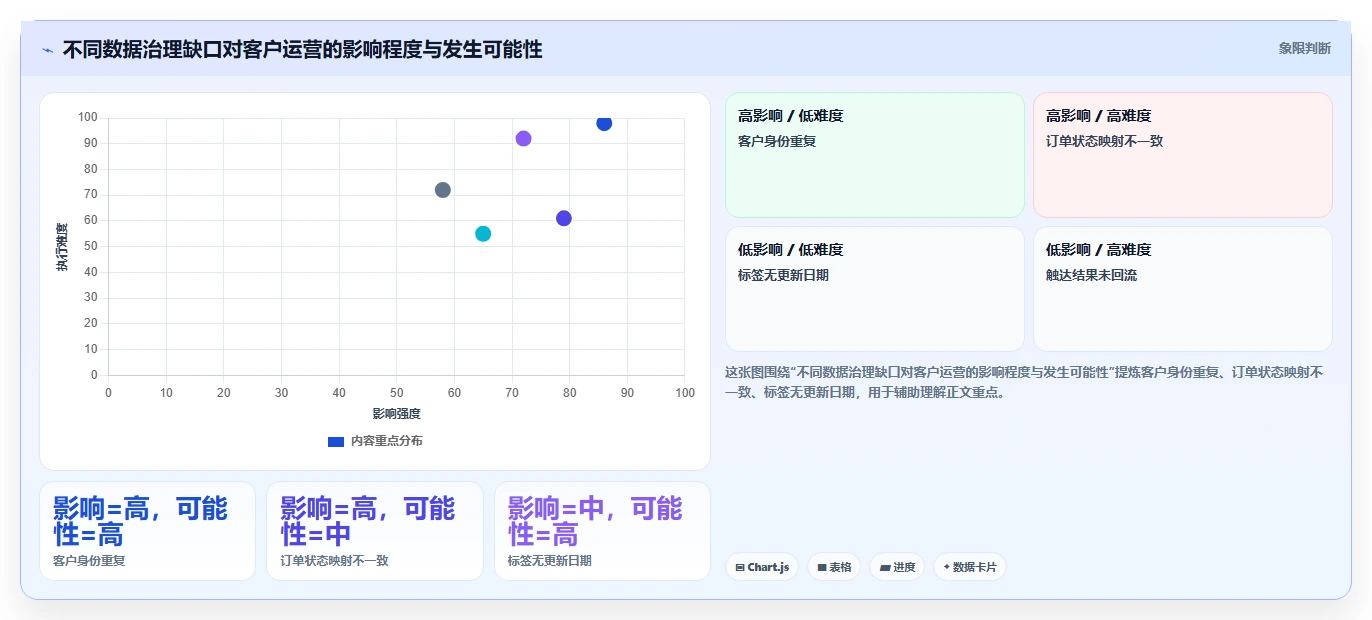The image size is (1372, 620).
Task: Open the 低影响 / 低难度 quadrant card
Action: pyautogui.click(x=875, y=289)
